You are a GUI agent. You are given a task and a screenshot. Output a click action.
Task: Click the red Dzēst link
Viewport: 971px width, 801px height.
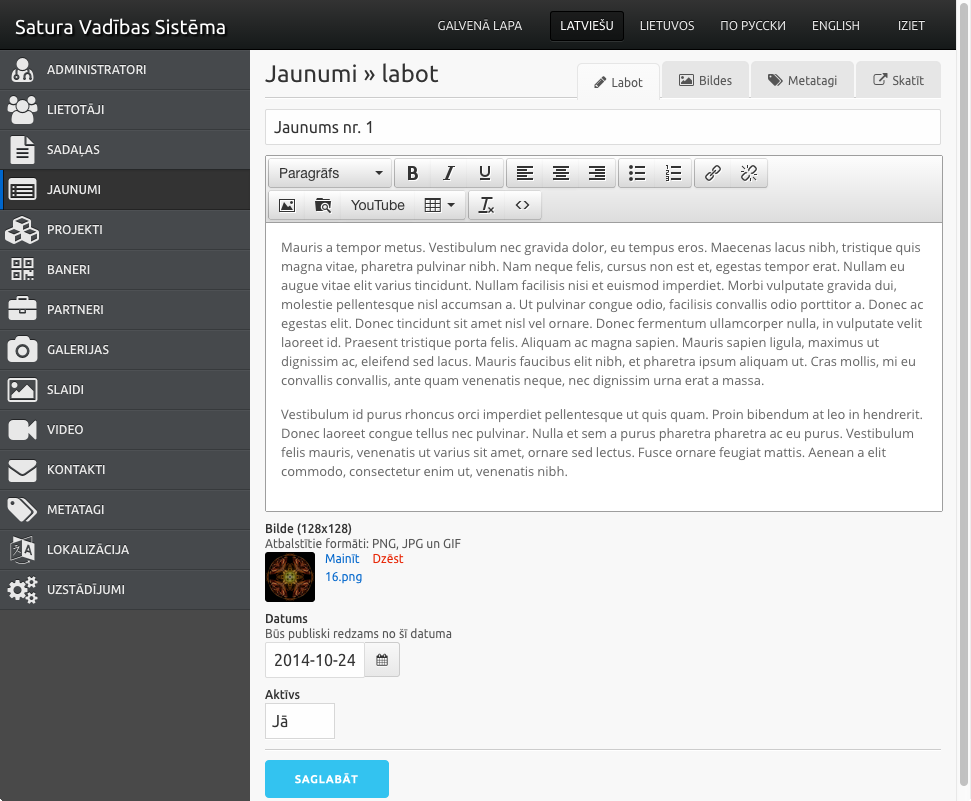tap(388, 559)
